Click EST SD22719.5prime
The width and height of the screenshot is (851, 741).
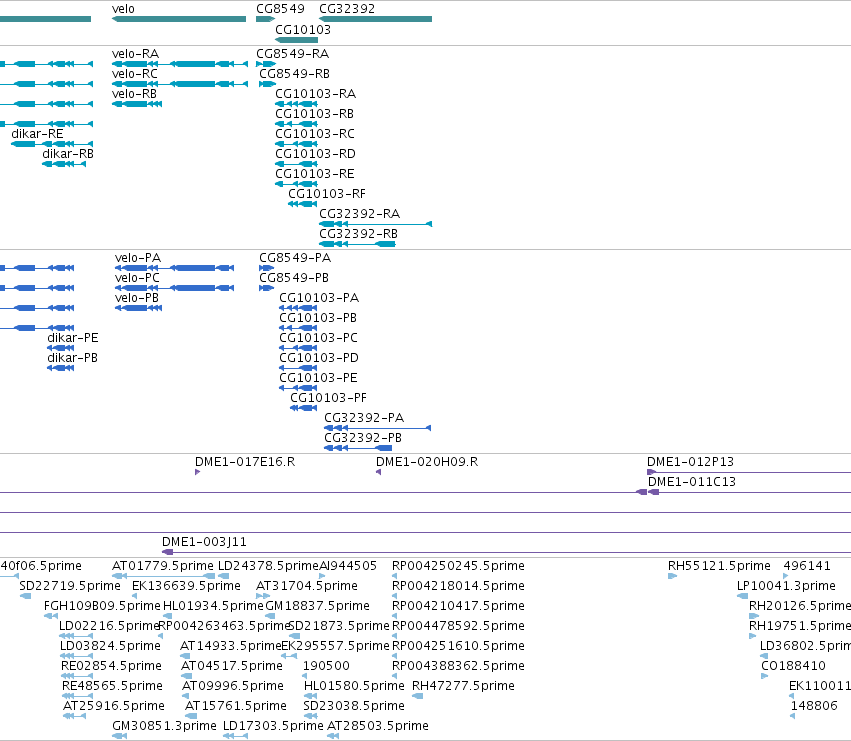click(x=70, y=586)
